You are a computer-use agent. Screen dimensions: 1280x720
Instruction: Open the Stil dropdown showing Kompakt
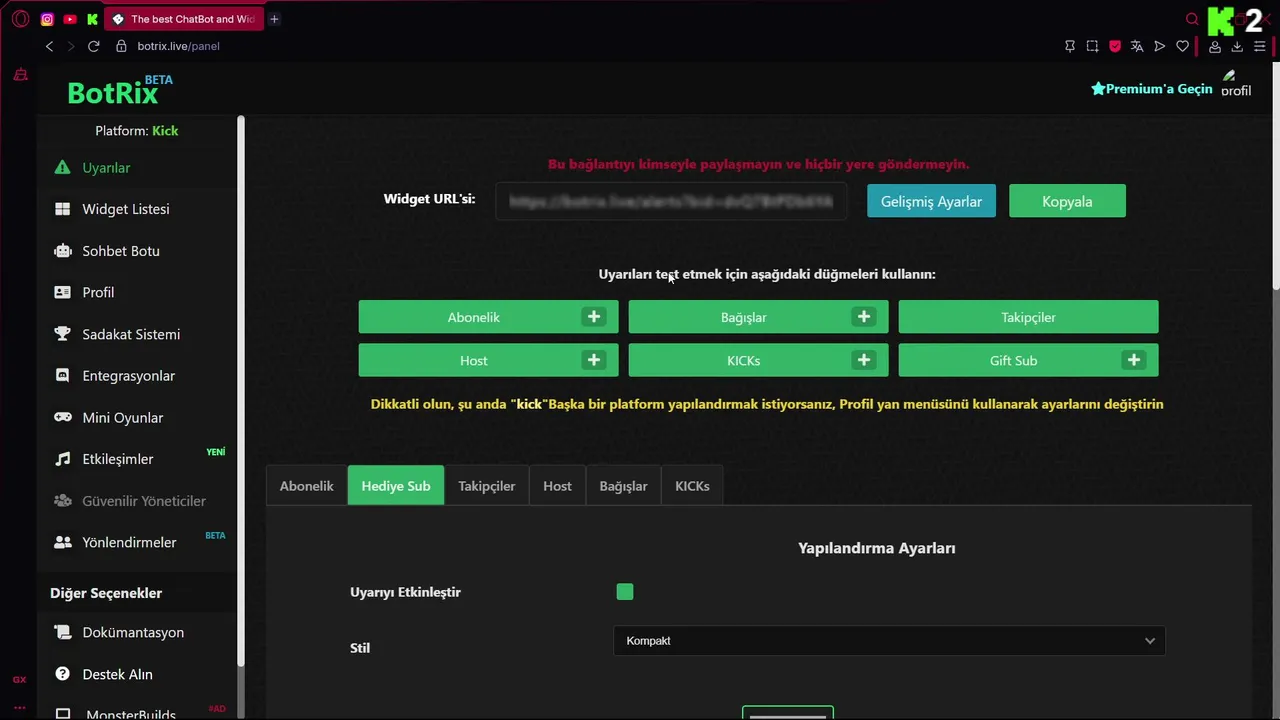click(x=889, y=641)
